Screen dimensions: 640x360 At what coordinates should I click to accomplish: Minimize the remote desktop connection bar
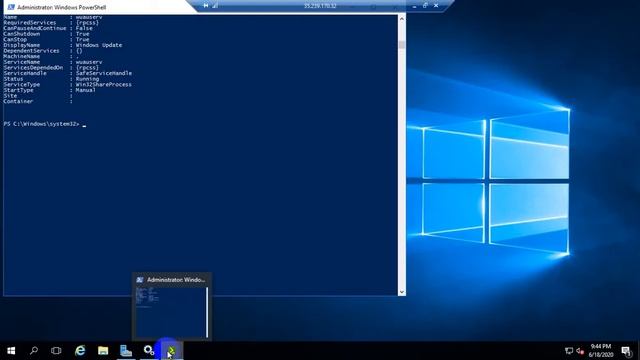[414, 6]
